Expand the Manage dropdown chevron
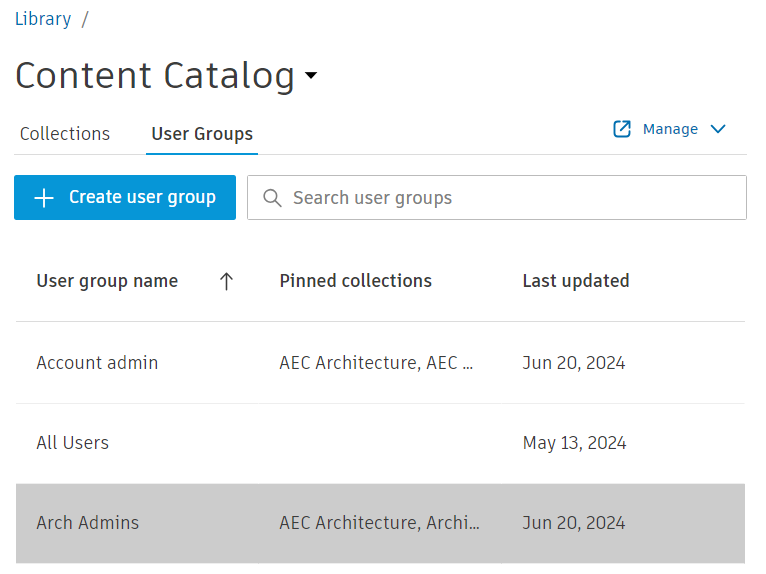This screenshot has height=574, width=766. coord(717,129)
